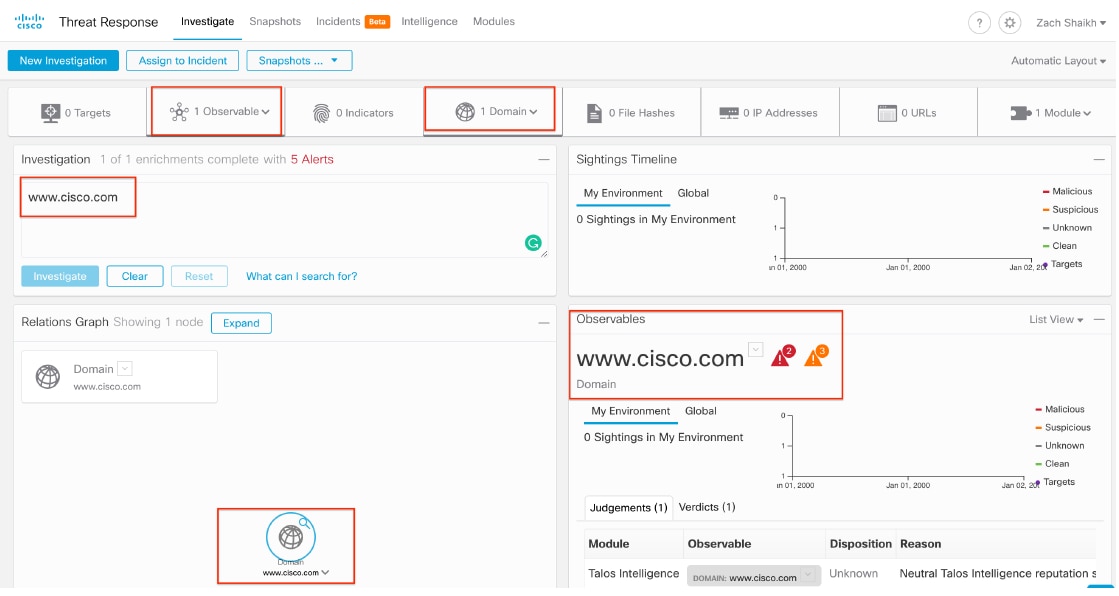Screen dimensions: 1119x596
Task: Open the www.cisco.com graph node chevron
Action: pyautogui.click(x=325, y=572)
